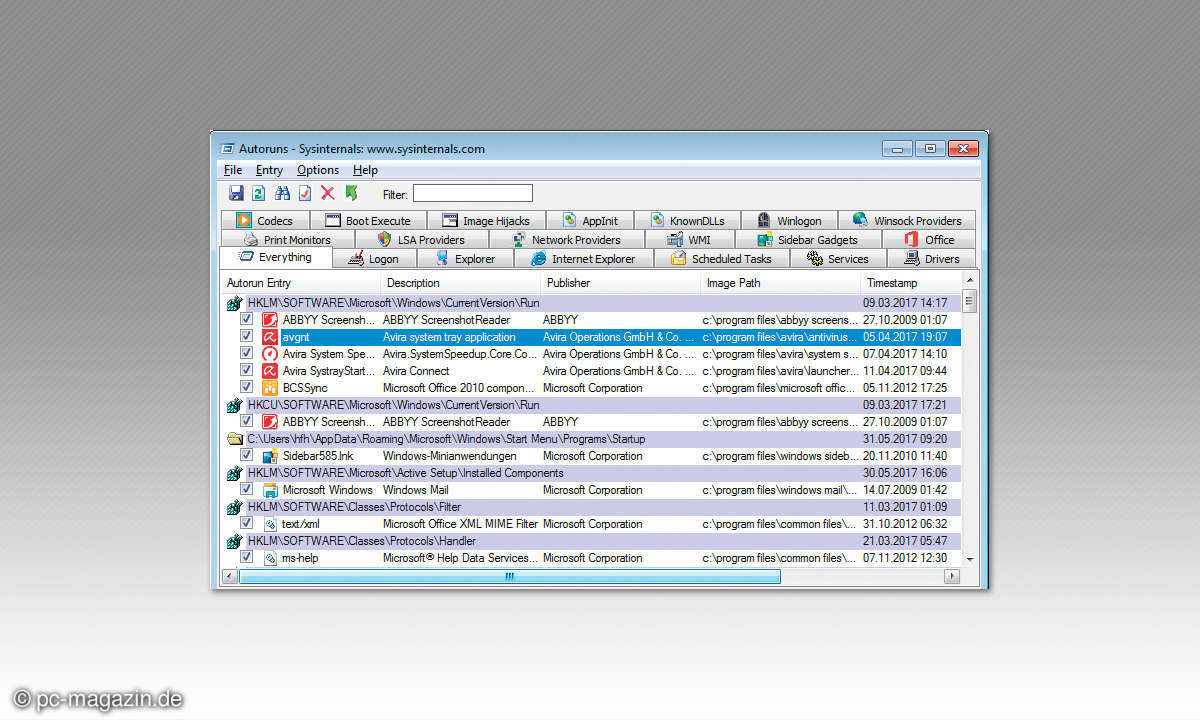
Task: Click the red X Delete icon
Action: pos(327,193)
